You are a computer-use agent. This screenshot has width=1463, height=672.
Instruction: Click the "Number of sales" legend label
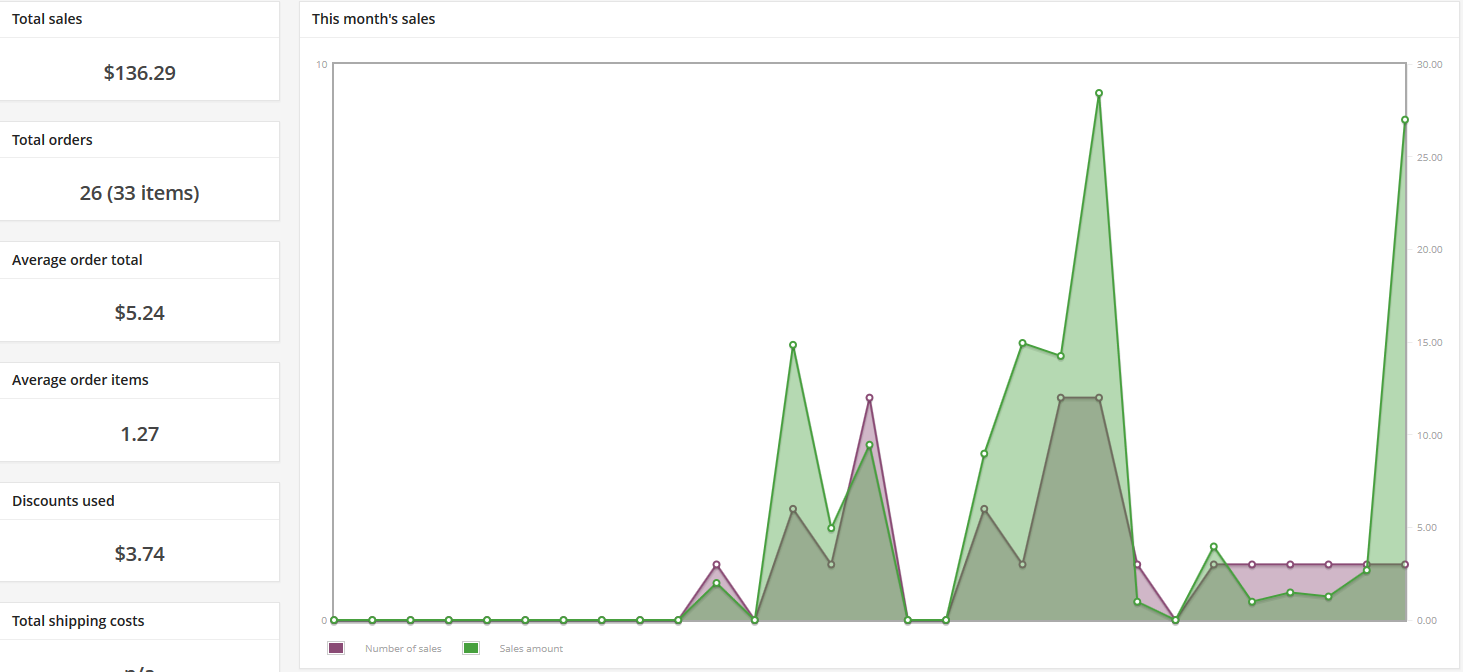403,649
